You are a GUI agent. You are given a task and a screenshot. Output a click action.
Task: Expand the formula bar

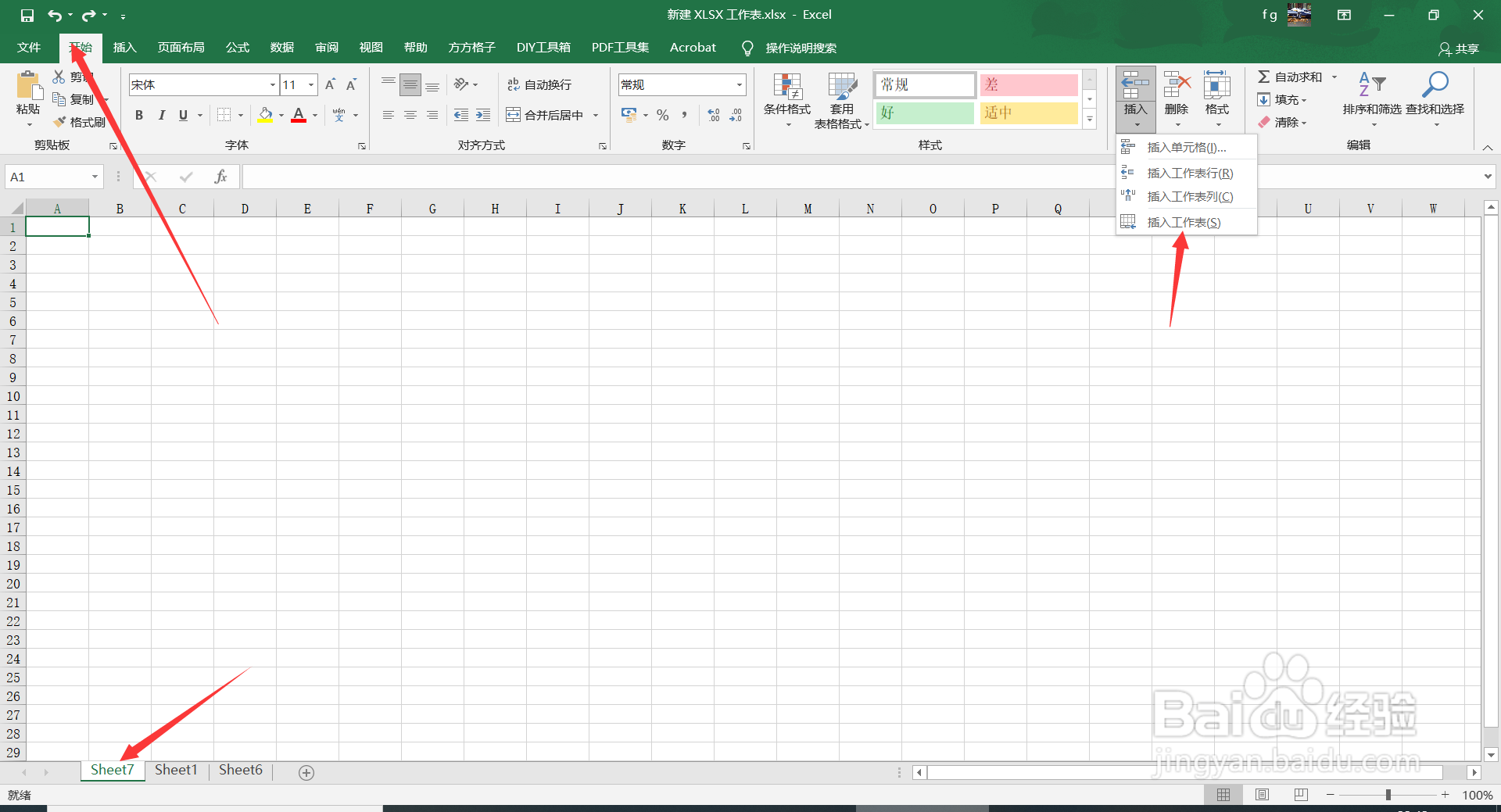1487,177
